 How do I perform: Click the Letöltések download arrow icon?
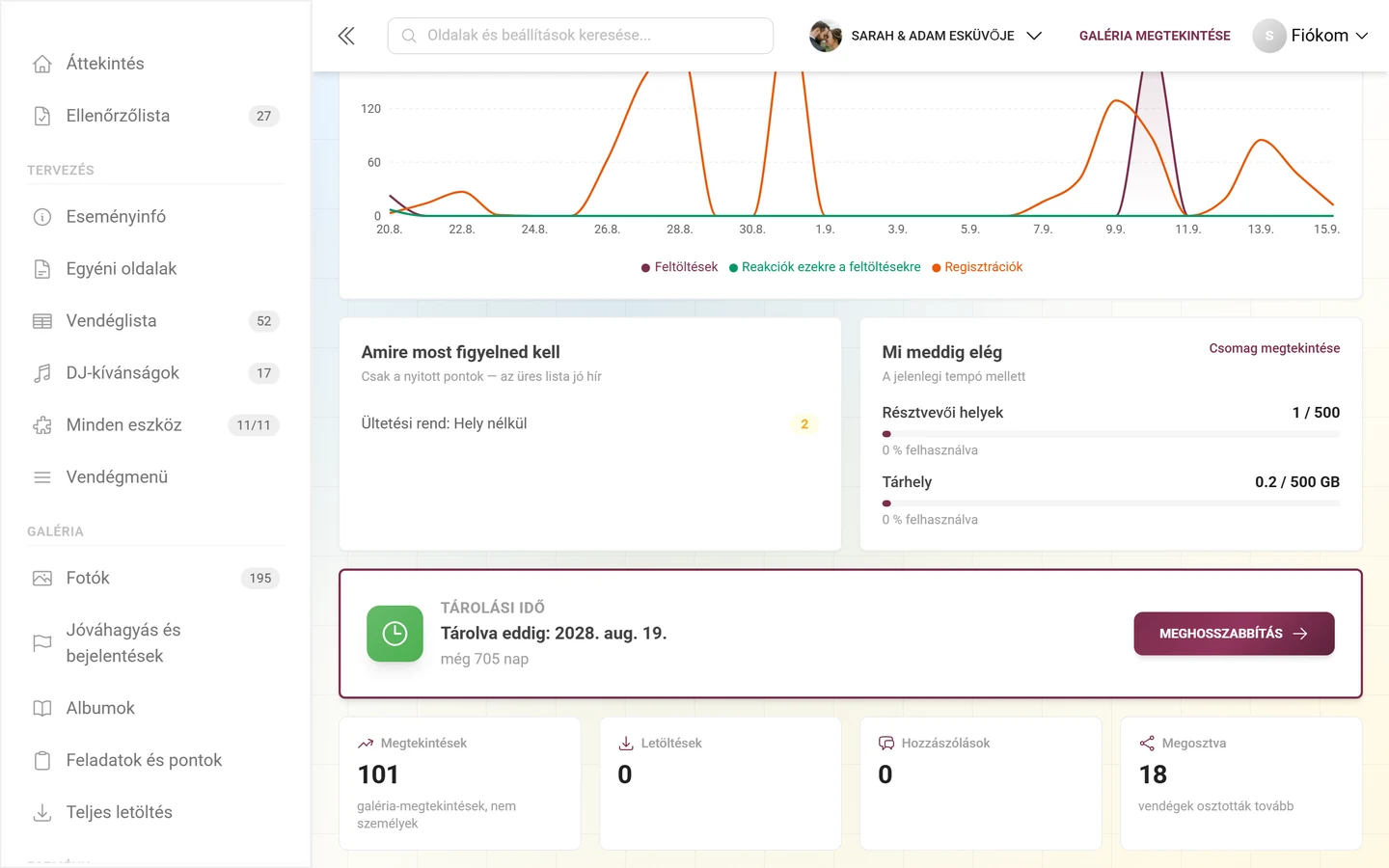[626, 744]
